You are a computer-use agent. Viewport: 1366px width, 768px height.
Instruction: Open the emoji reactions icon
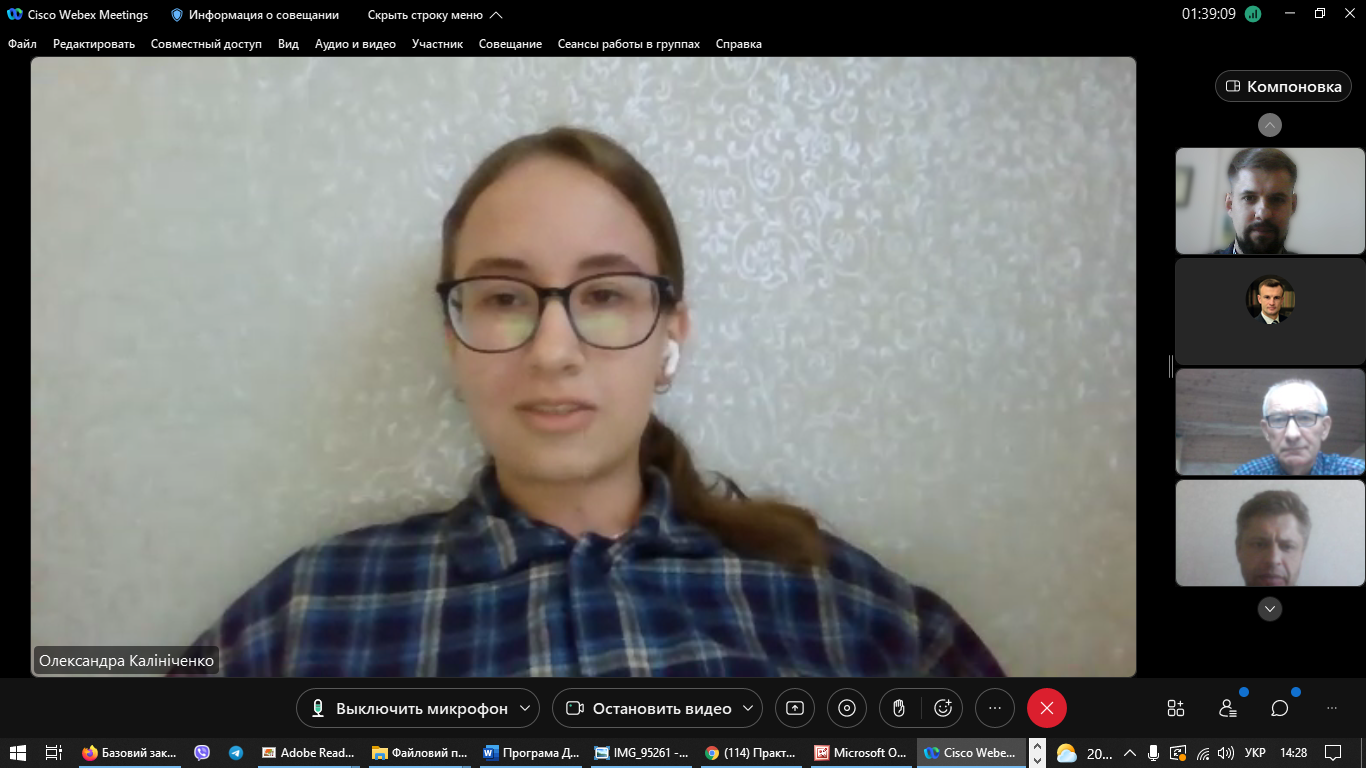tap(943, 708)
